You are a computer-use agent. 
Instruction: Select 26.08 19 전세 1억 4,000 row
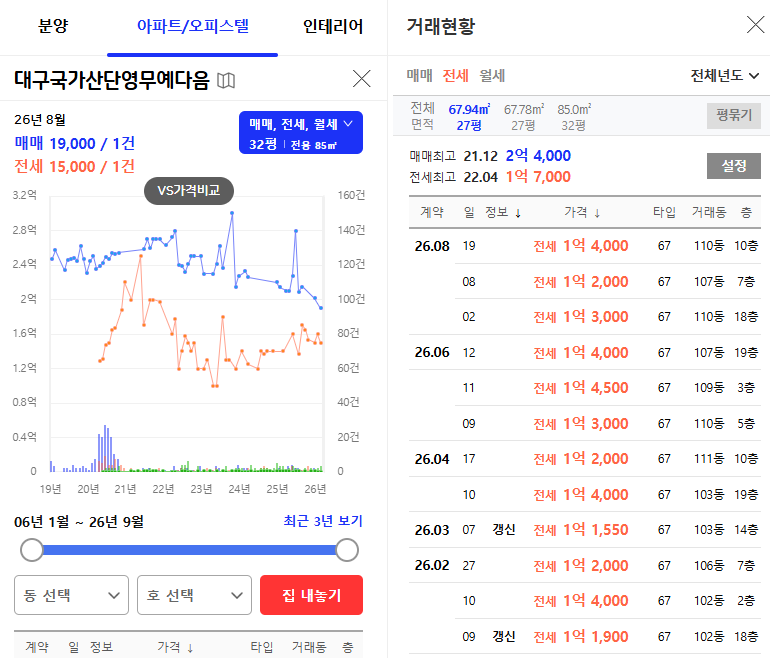click(x=585, y=246)
